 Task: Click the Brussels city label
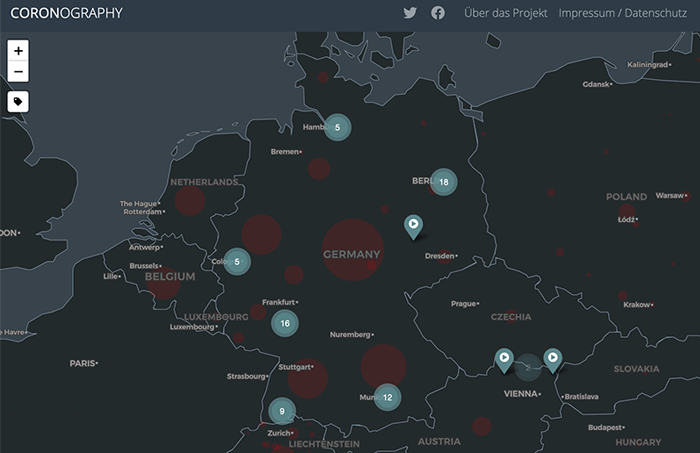click(x=144, y=266)
